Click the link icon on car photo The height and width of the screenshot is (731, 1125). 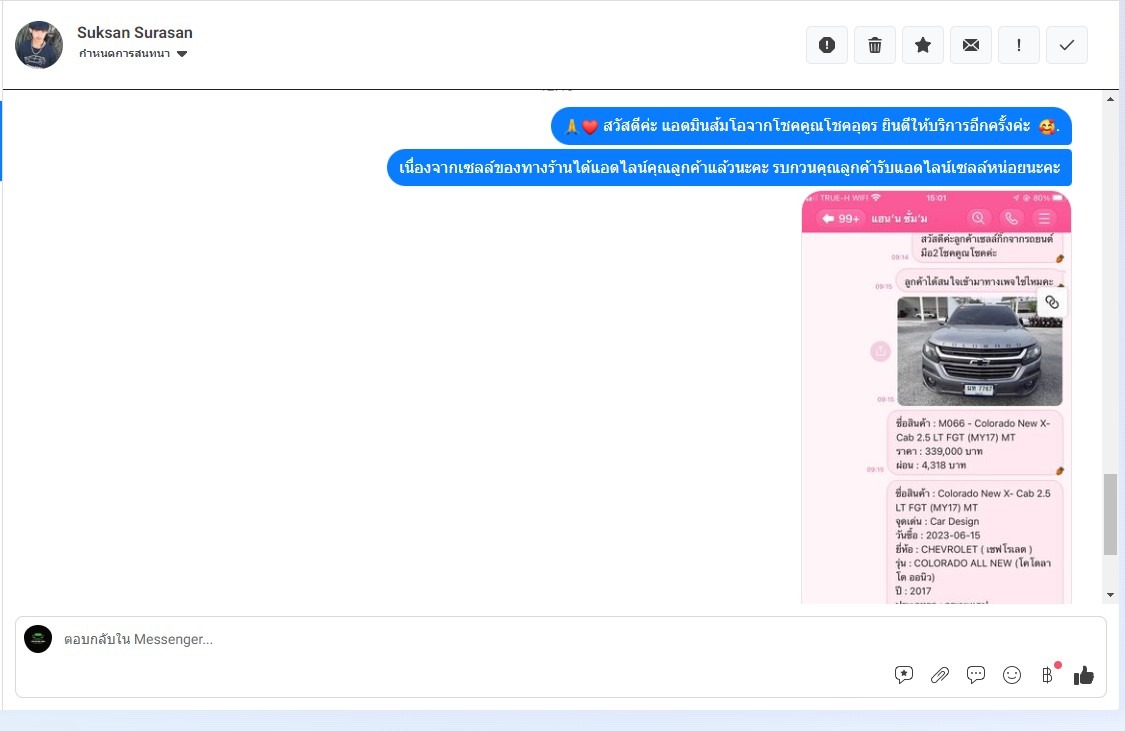(x=1052, y=302)
